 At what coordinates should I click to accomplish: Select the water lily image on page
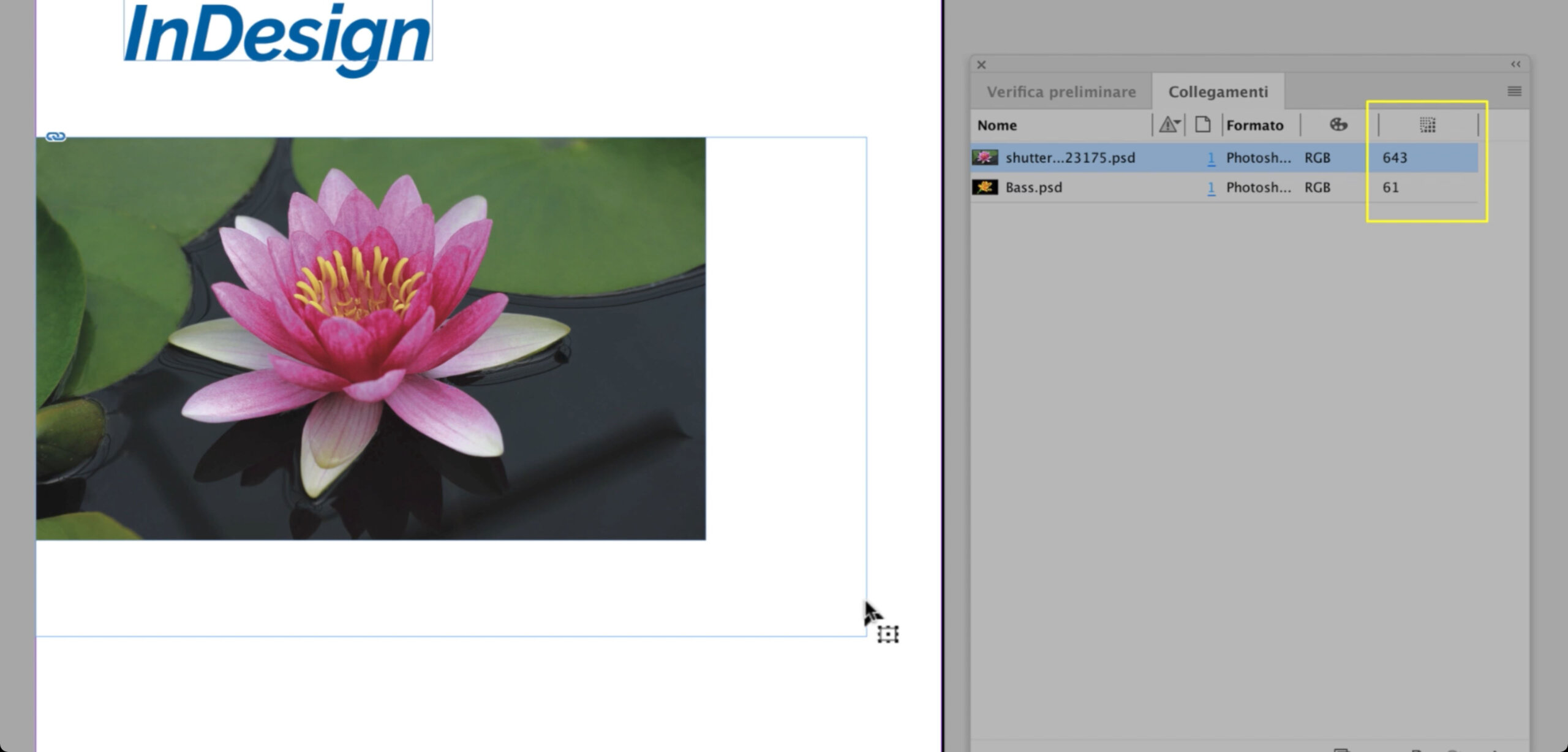(x=371, y=338)
